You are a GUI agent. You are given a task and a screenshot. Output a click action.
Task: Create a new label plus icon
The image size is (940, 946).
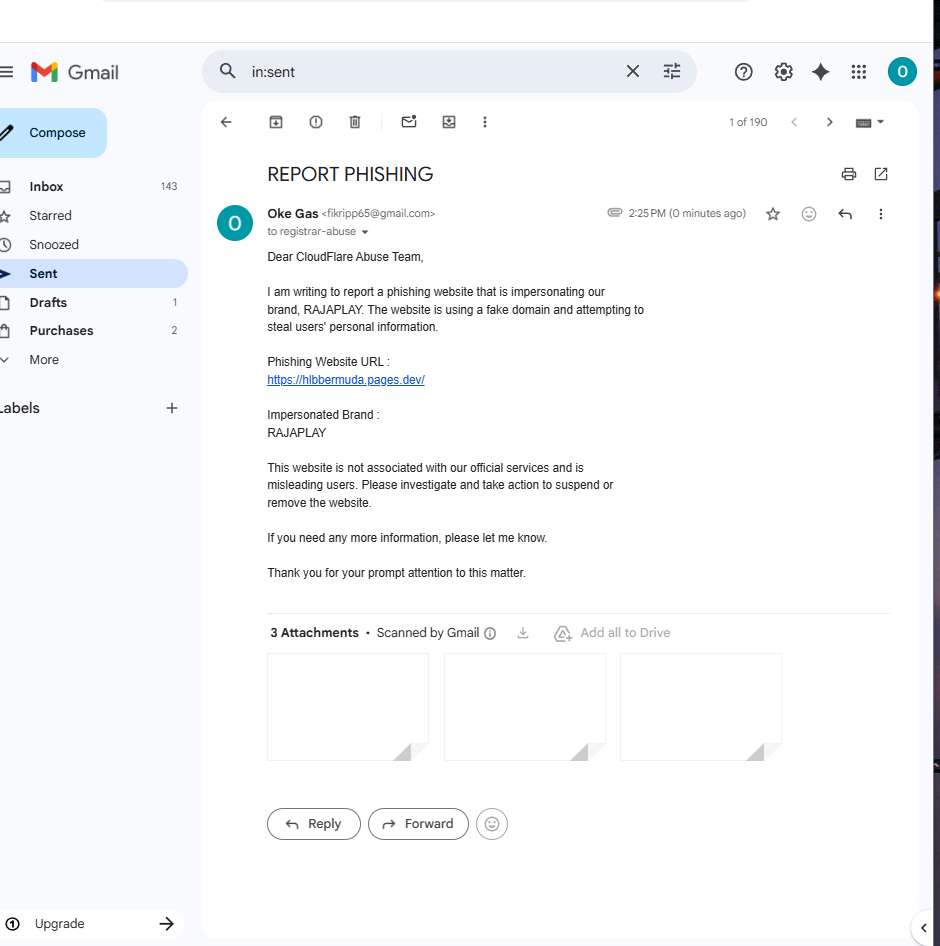coord(172,408)
